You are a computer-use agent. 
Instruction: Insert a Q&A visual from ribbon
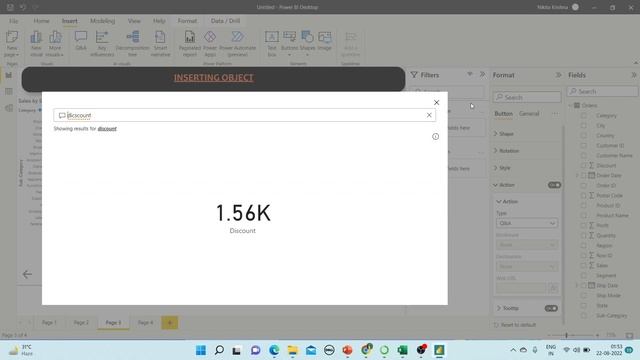81,41
